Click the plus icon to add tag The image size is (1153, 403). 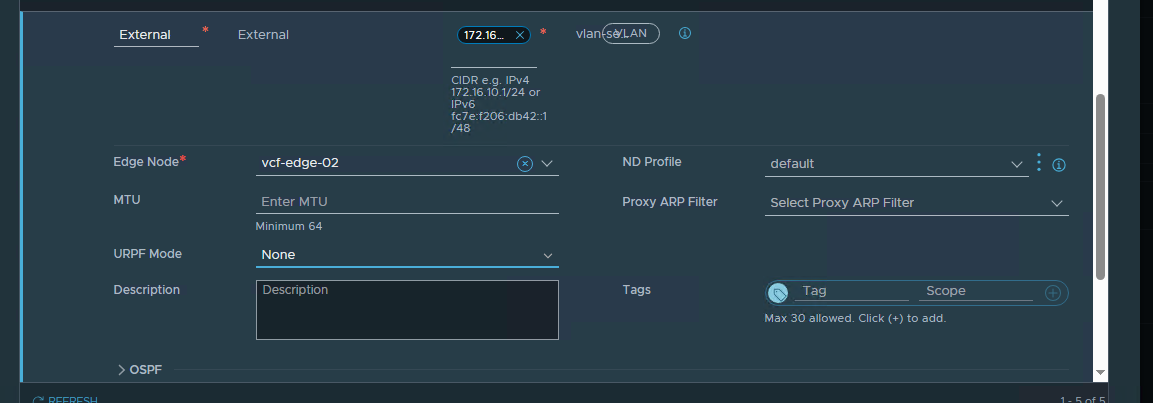tap(1052, 293)
